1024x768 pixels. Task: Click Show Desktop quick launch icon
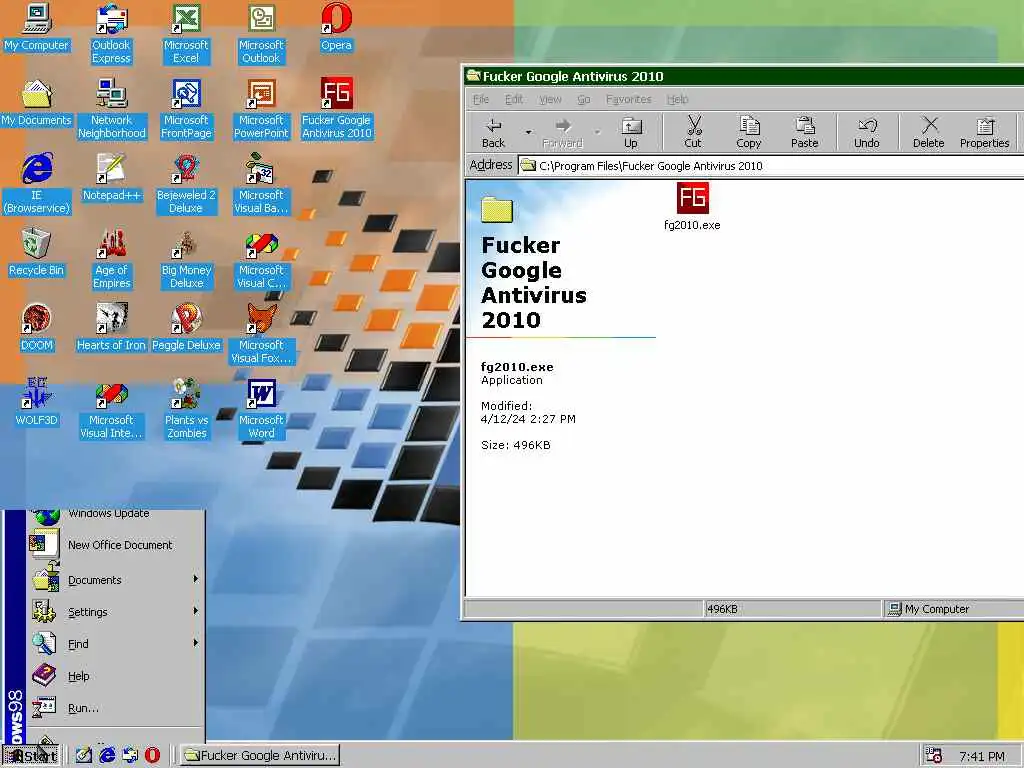click(84, 756)
